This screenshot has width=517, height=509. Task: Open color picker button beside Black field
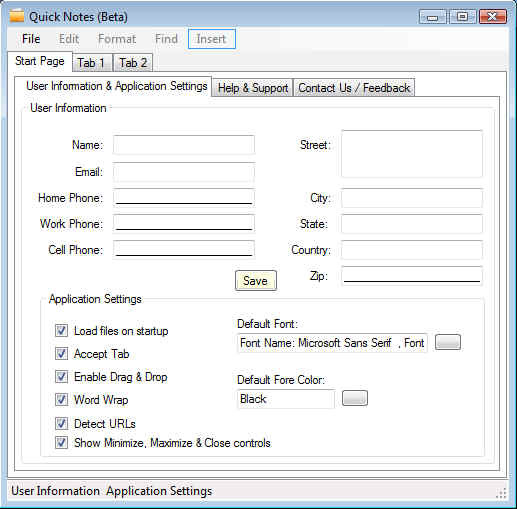point(355,398)
